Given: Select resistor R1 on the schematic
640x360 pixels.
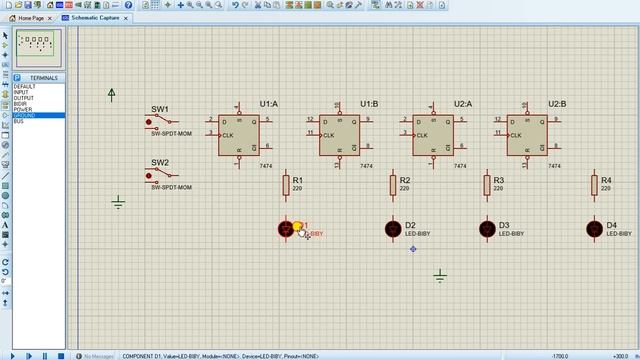Looking at the screenshot, I should tap(286, 185).
